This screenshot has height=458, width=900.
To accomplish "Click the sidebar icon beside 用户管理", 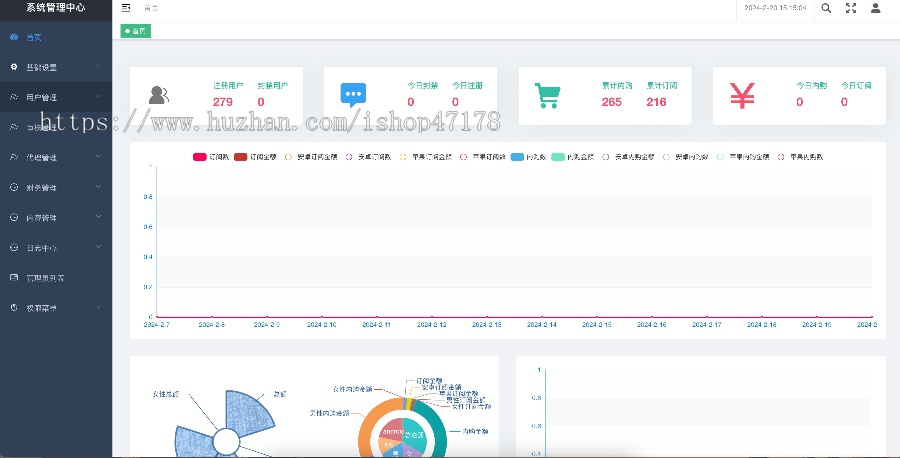I will click(14, 98).
